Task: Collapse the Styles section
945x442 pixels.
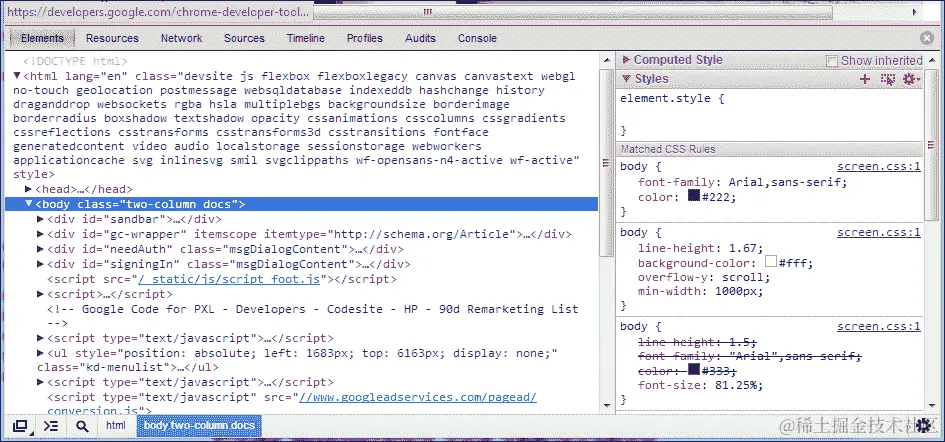Action: [626, 79]
